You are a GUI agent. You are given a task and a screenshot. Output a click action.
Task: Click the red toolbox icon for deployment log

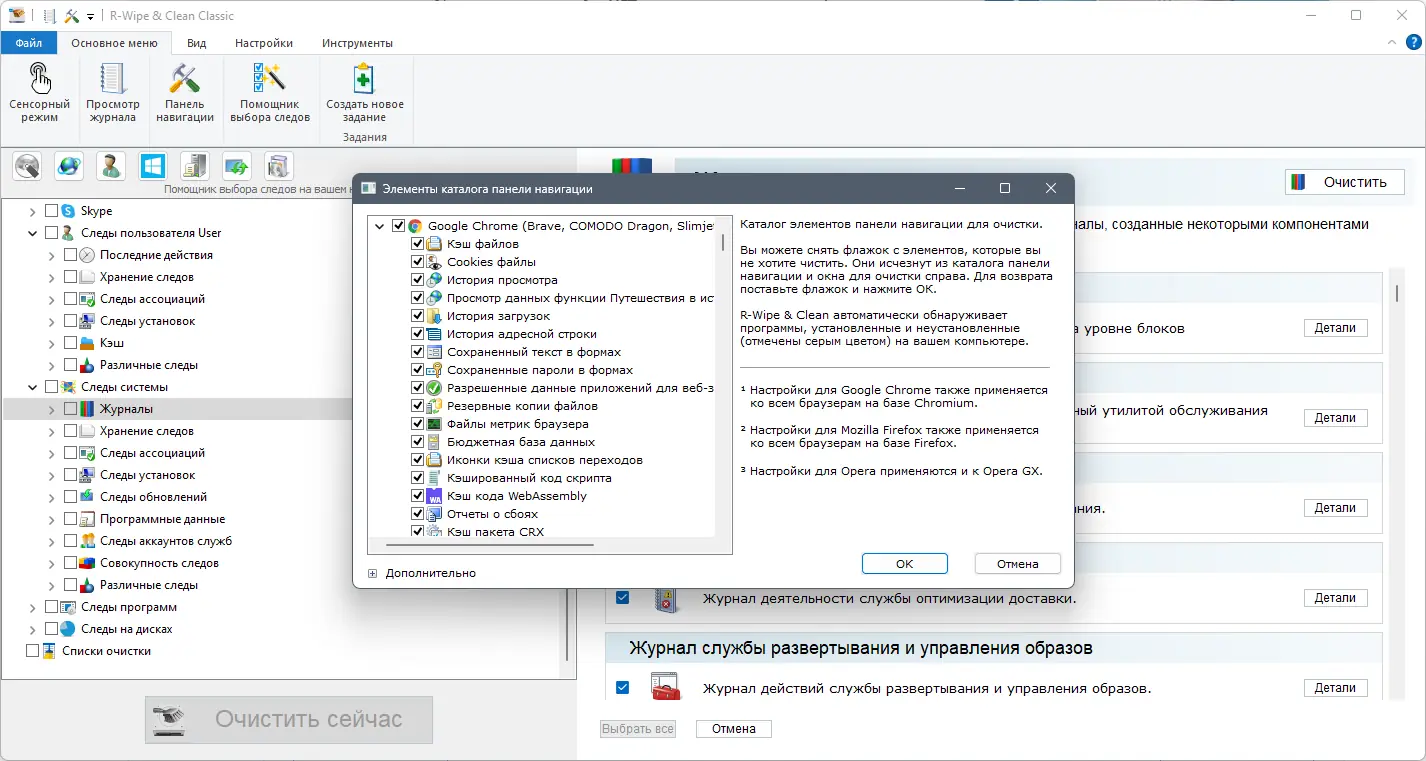[x=664, y=688]
